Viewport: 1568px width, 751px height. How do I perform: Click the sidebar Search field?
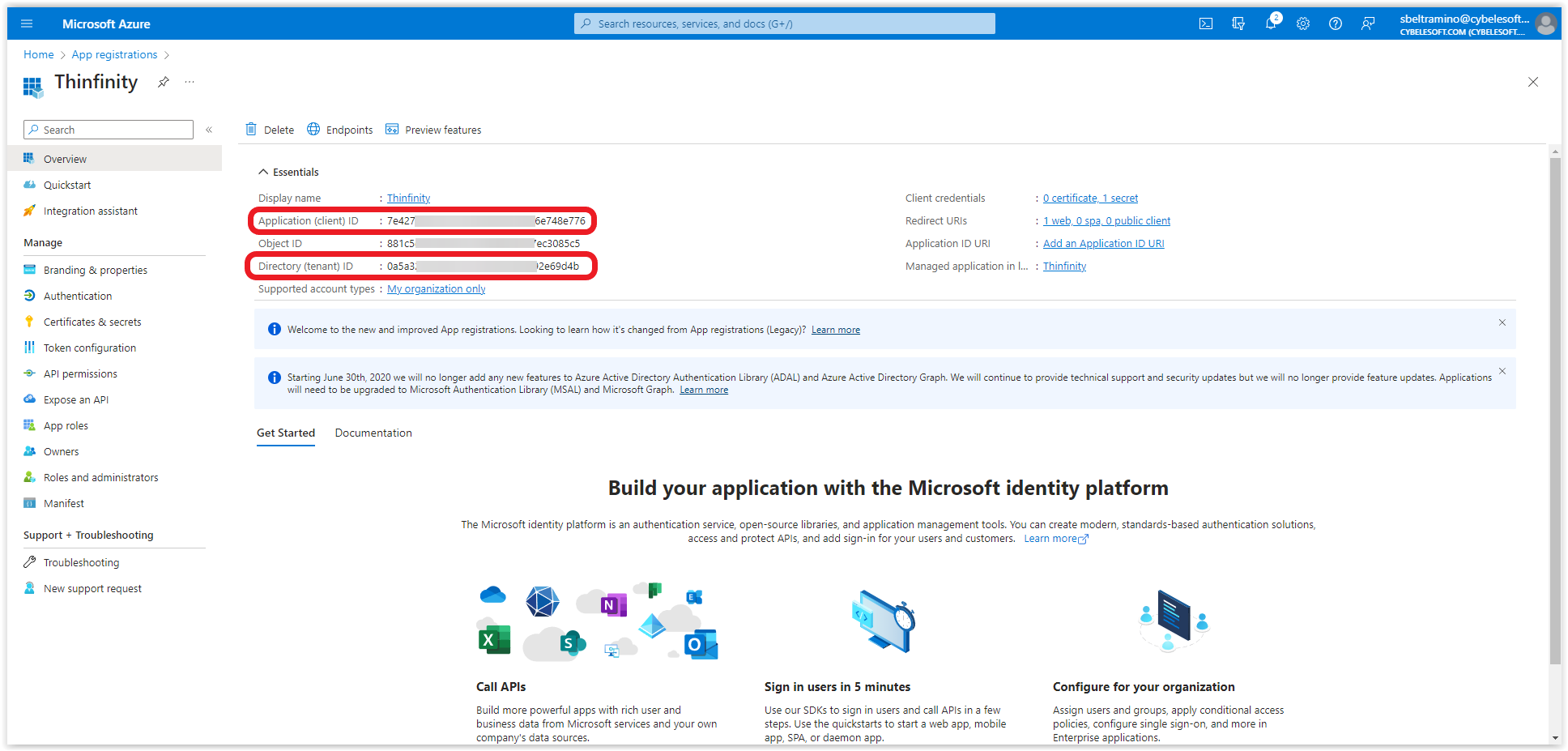(x=109, y=130)
